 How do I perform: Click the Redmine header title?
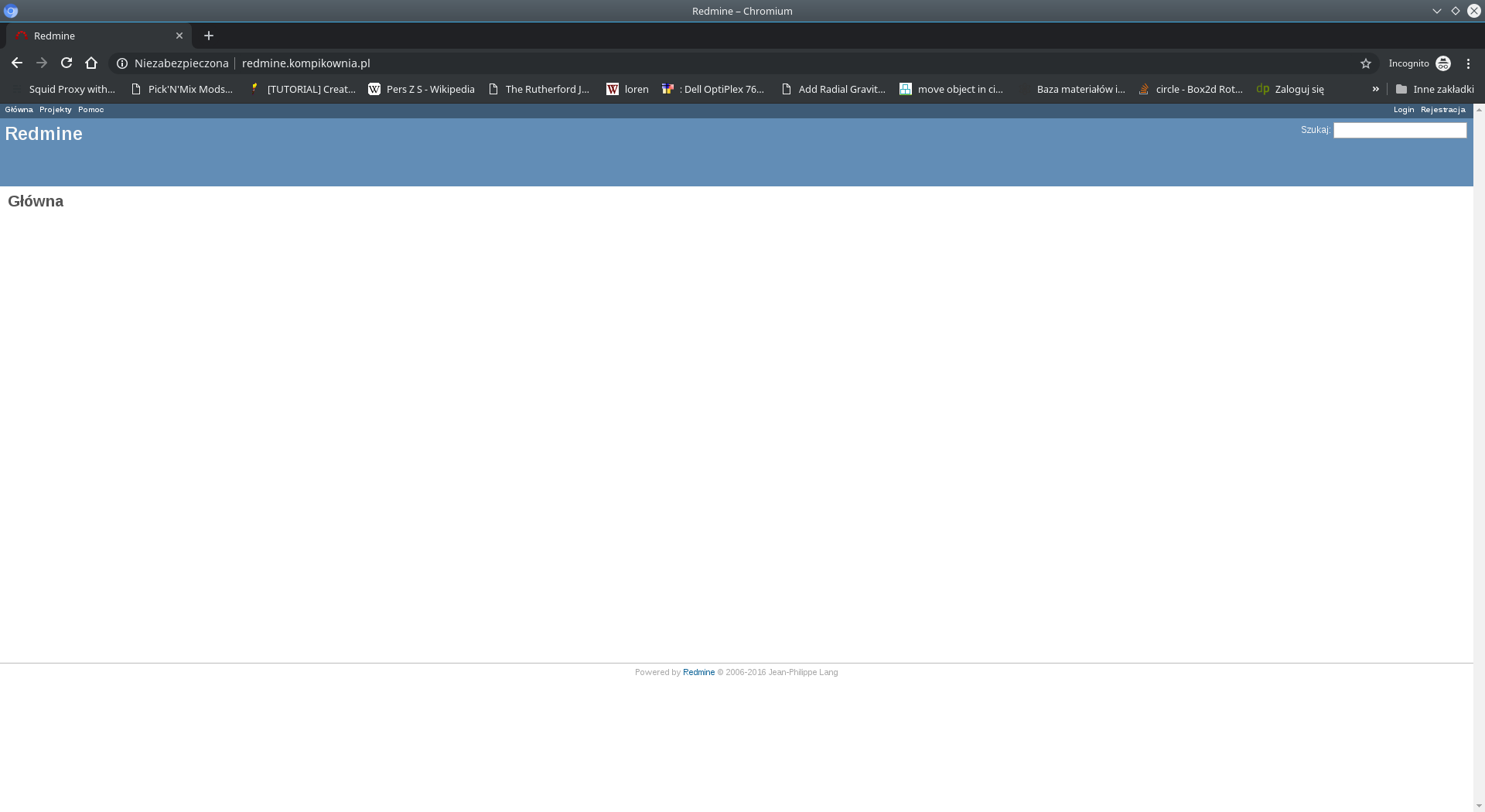click(x=44, y=134)
